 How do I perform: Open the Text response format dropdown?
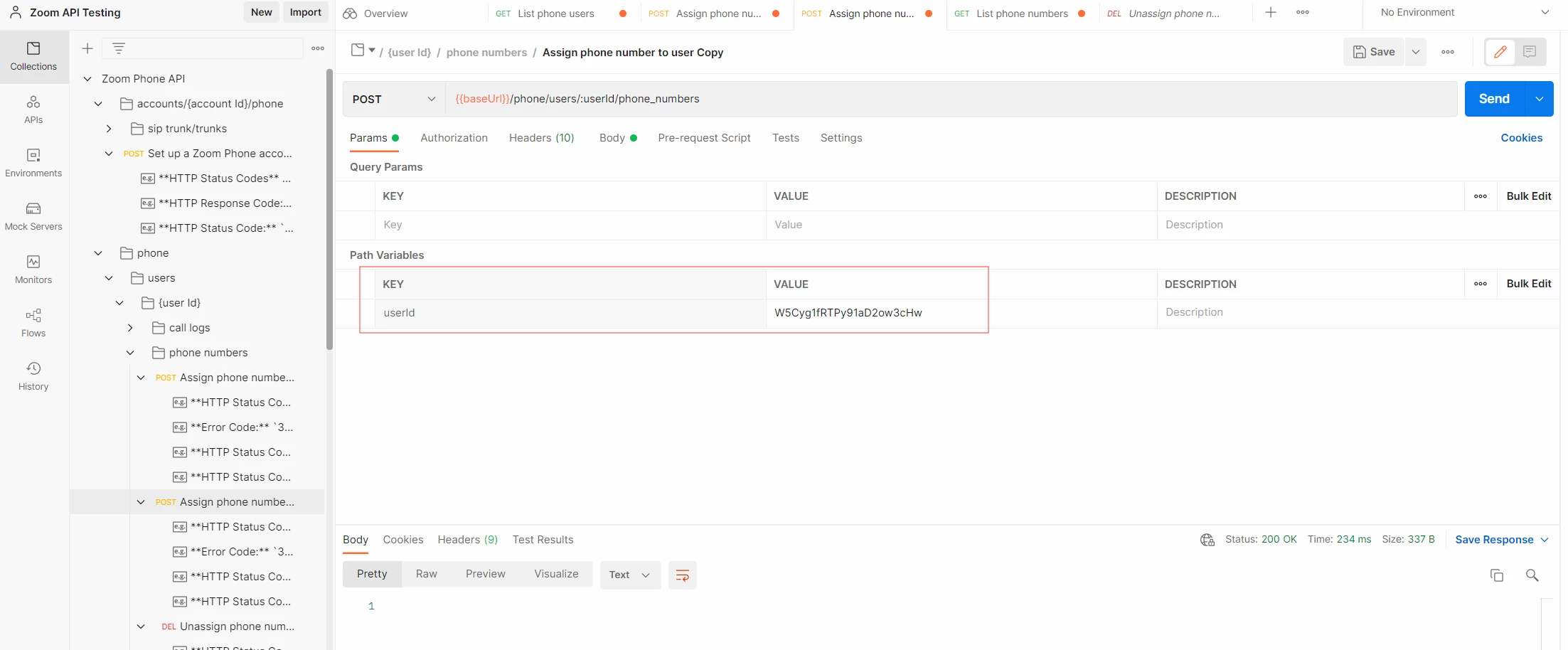tap(630, 575)
